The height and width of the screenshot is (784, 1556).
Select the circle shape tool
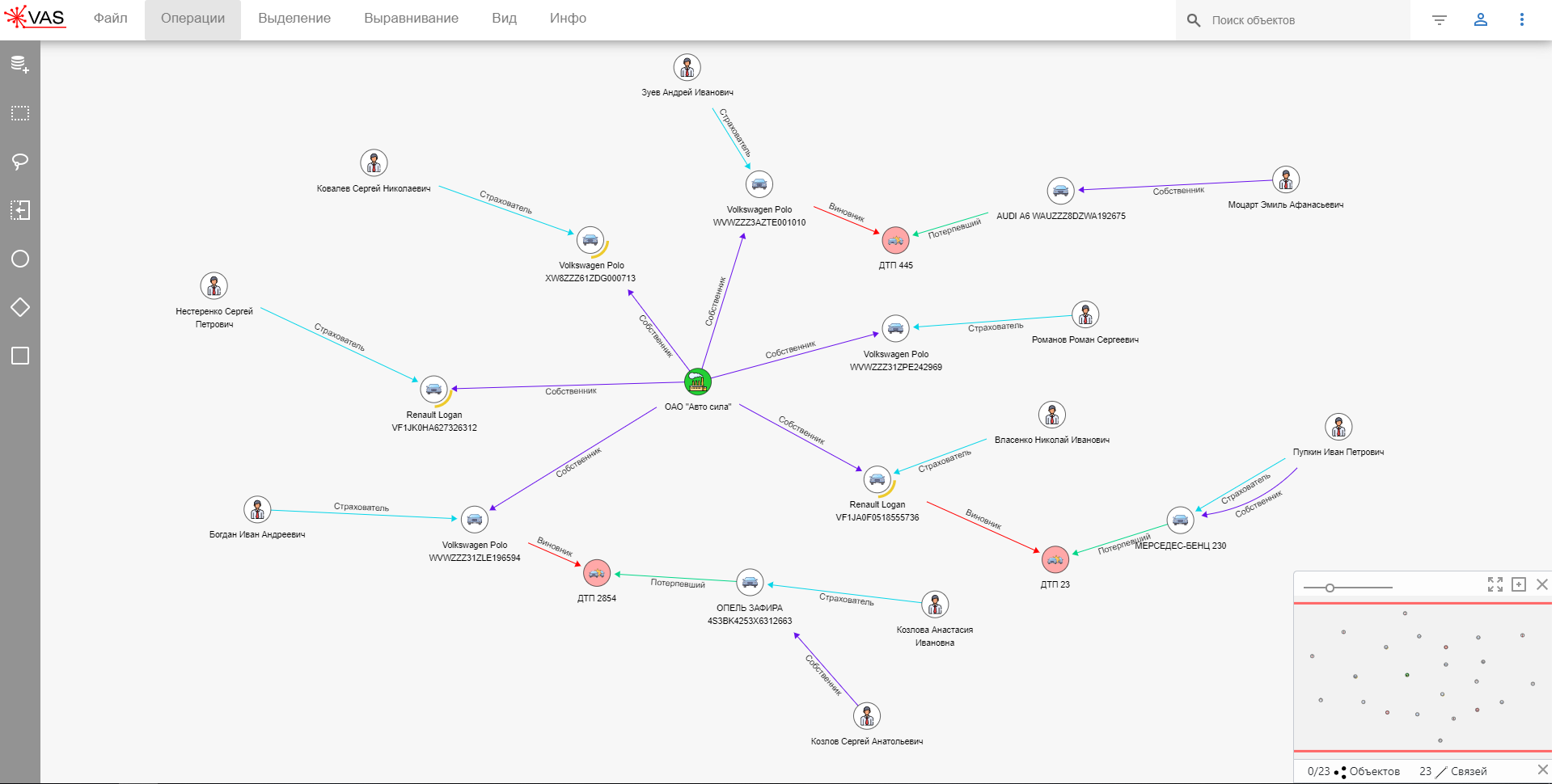20,259
